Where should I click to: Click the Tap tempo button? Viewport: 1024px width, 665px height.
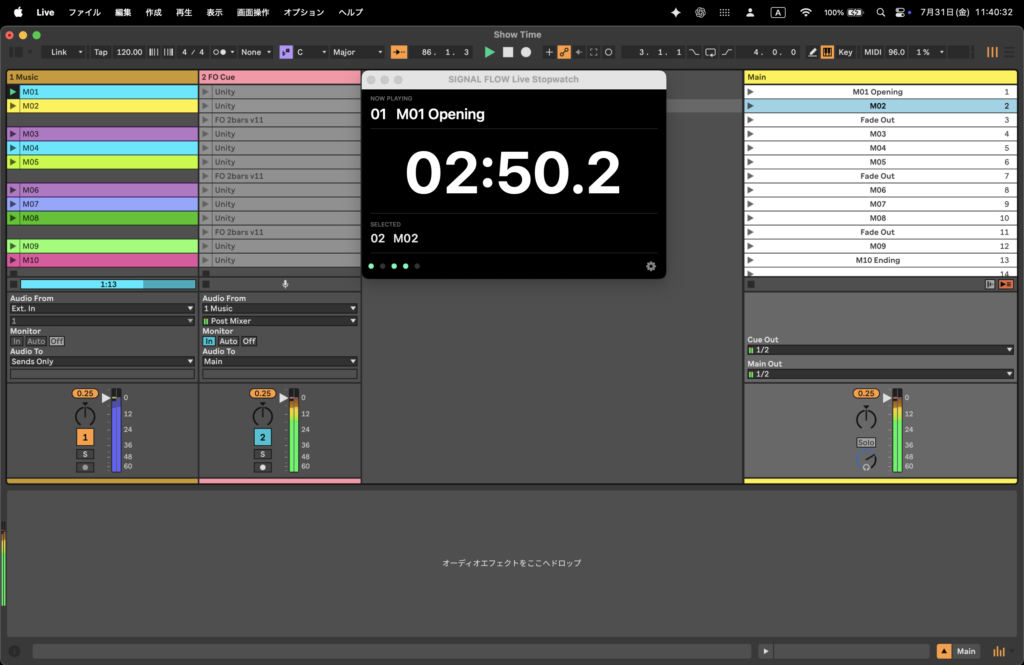101,52
